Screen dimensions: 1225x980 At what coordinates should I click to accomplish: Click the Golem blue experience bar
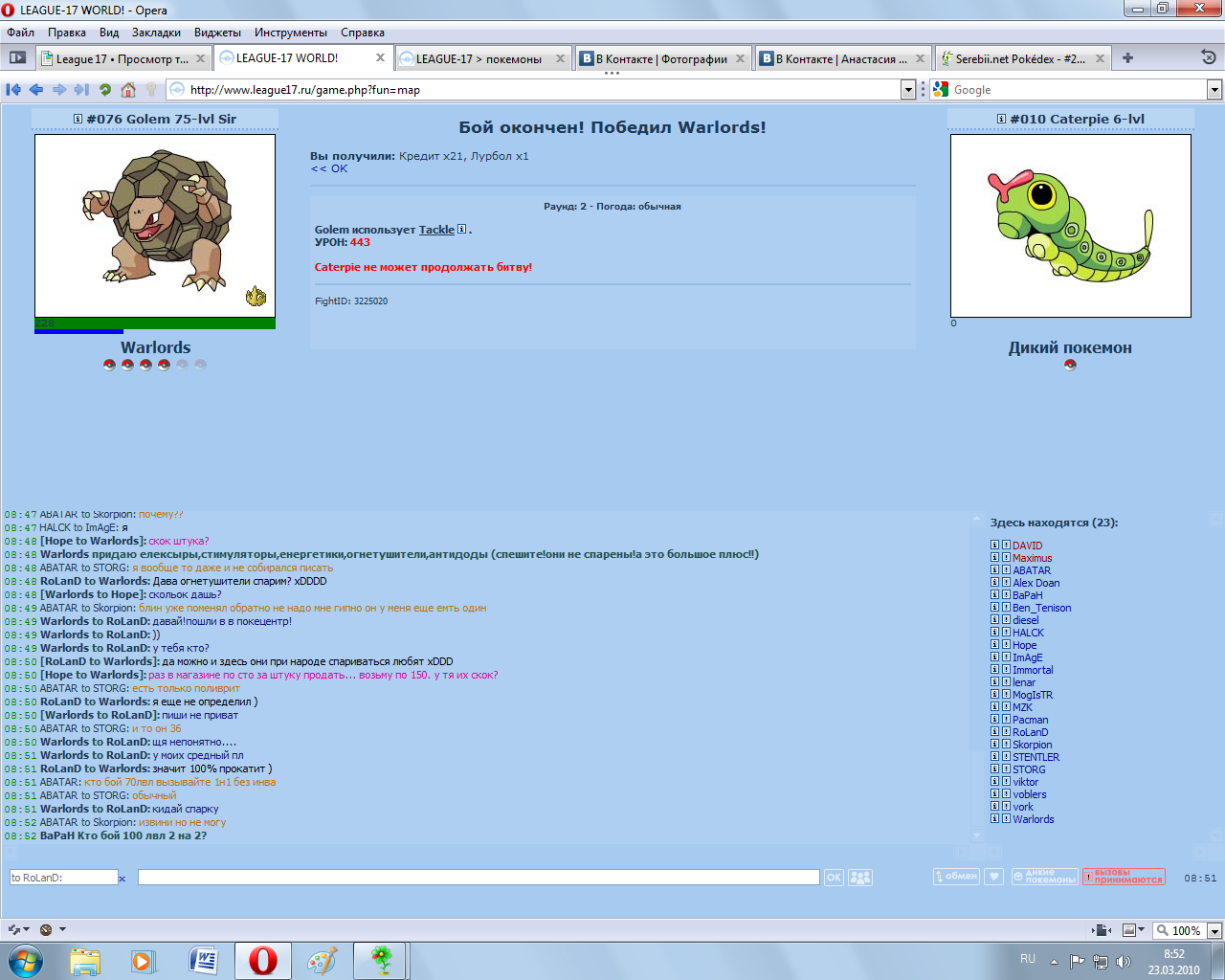click(x=78, y=331)
